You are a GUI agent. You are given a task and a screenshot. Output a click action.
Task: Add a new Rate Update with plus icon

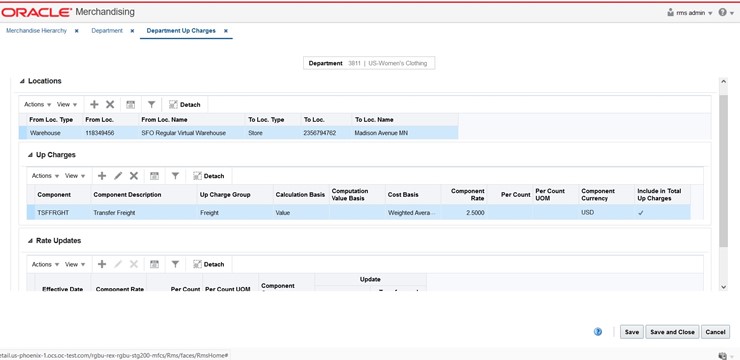click(102, 264)
